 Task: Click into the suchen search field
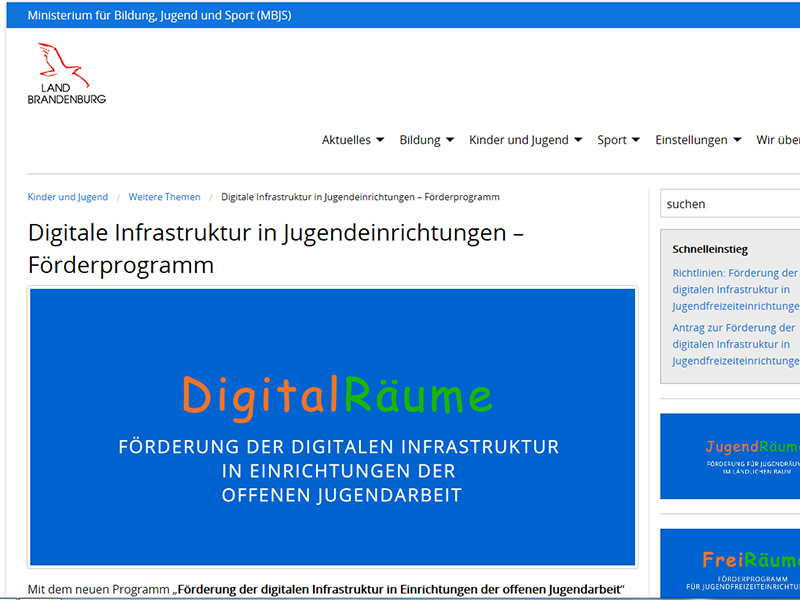(730, 204)
